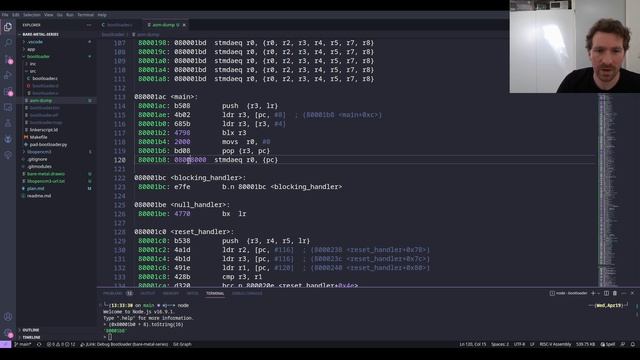
Task: Click the new terminal plus icon
Action: pos(593,293)
